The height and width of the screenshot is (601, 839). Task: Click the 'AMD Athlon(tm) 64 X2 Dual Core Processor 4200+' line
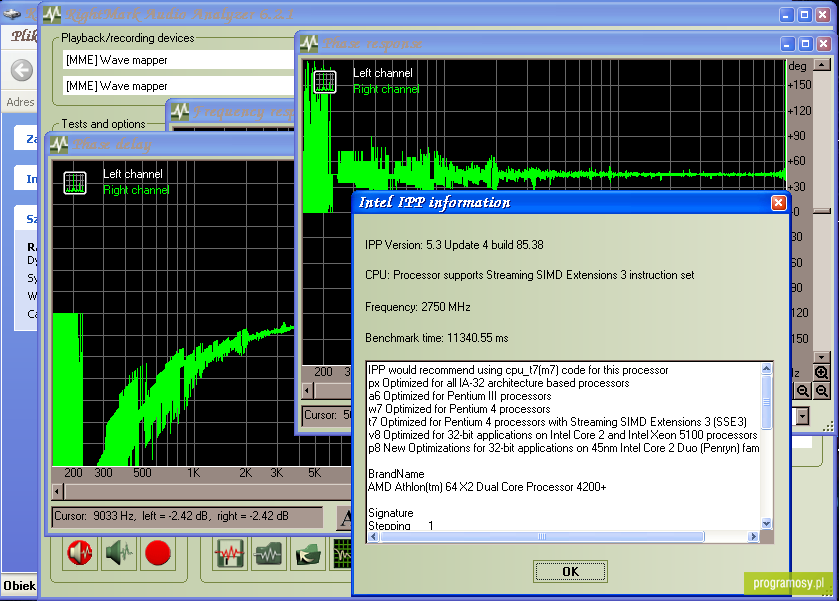click(x=487, y=487)
